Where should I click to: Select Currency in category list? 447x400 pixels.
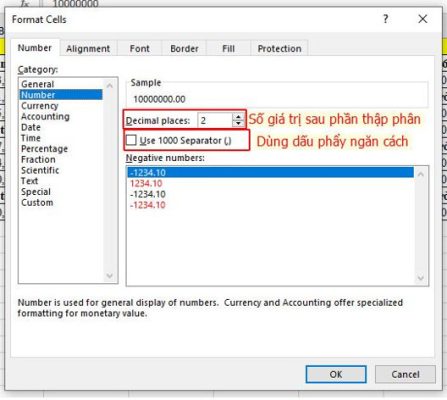point(40,106)
